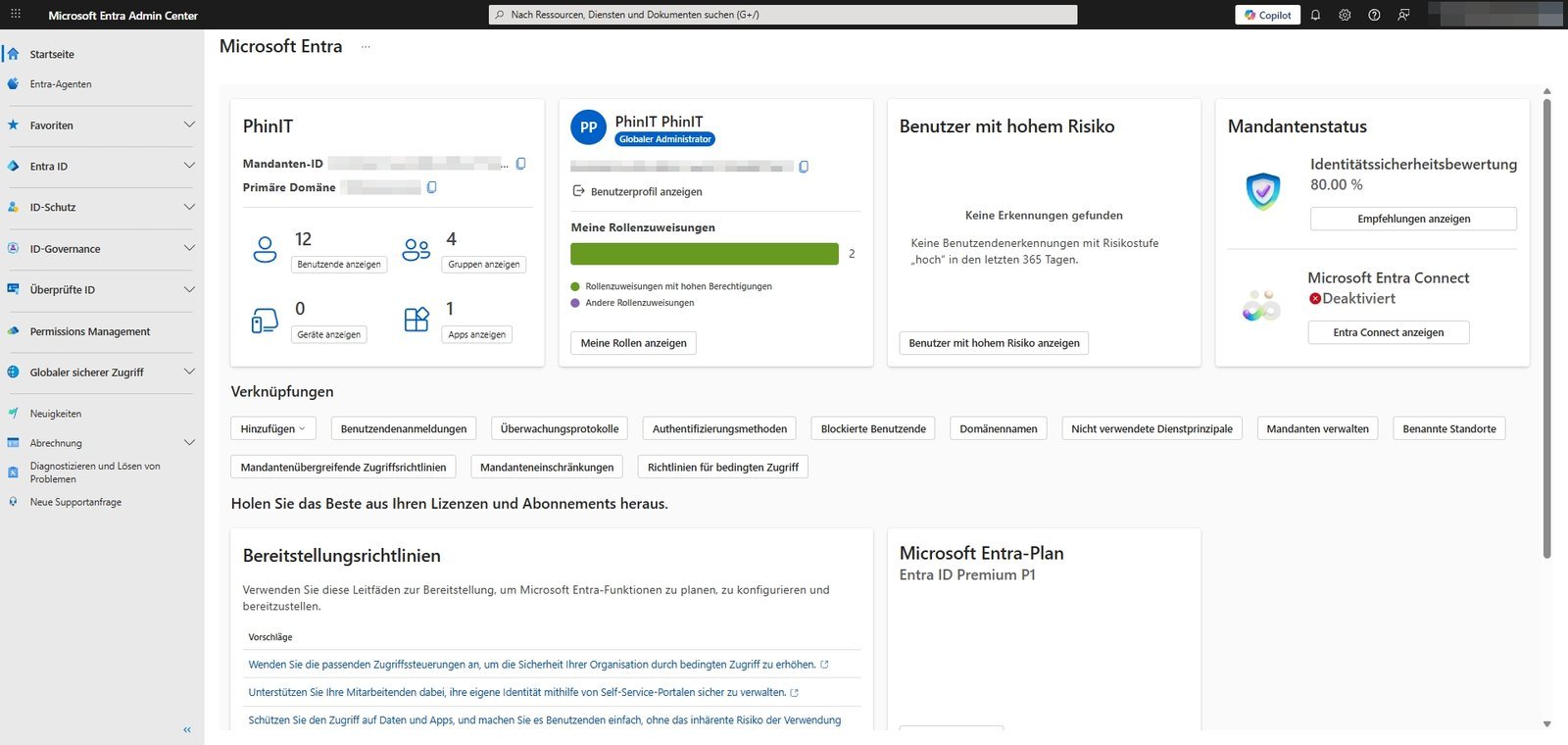Open the notifications bell
1568x745 pixels.
1315,15
